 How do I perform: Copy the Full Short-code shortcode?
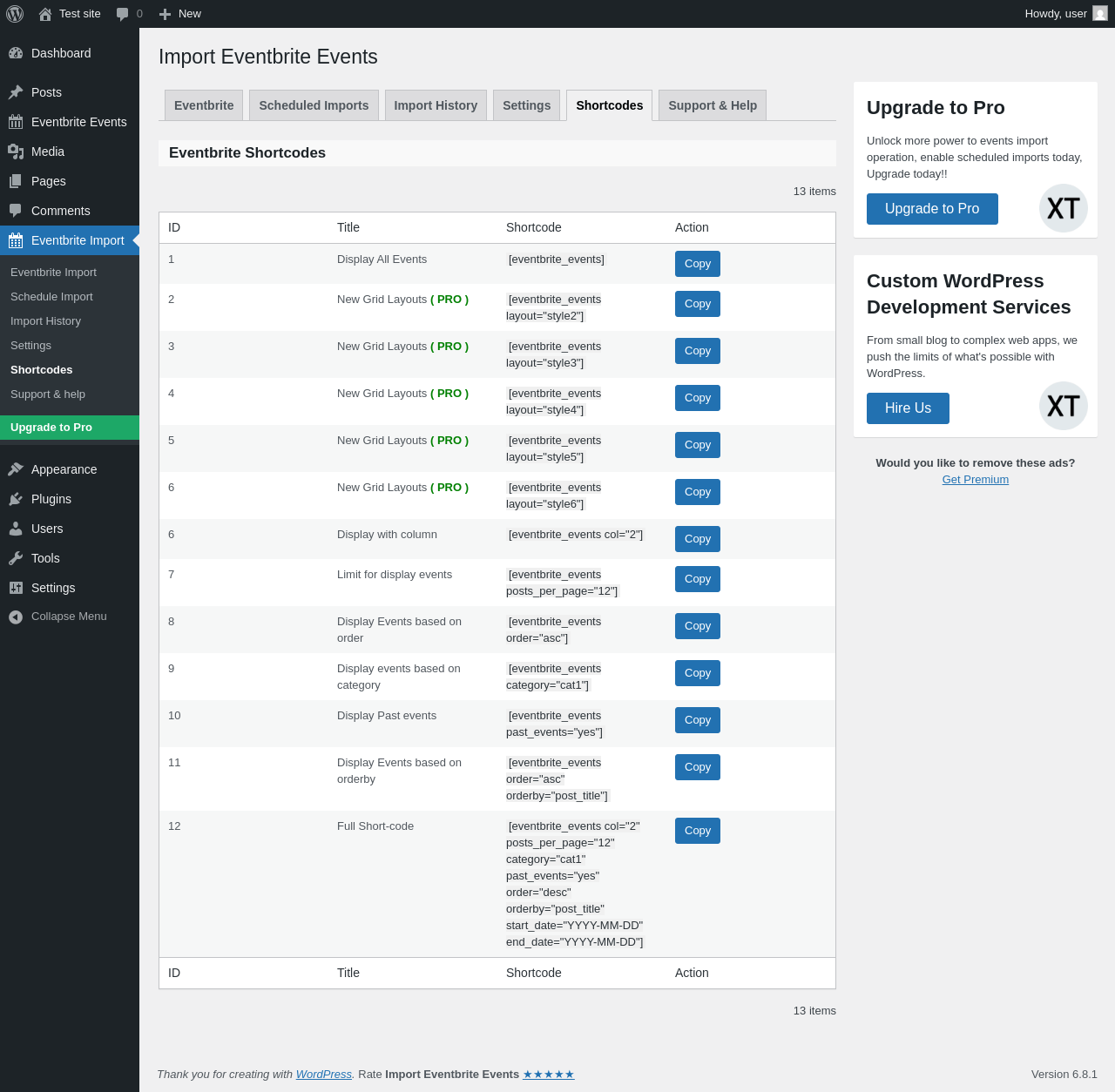[x=698, y=831]
